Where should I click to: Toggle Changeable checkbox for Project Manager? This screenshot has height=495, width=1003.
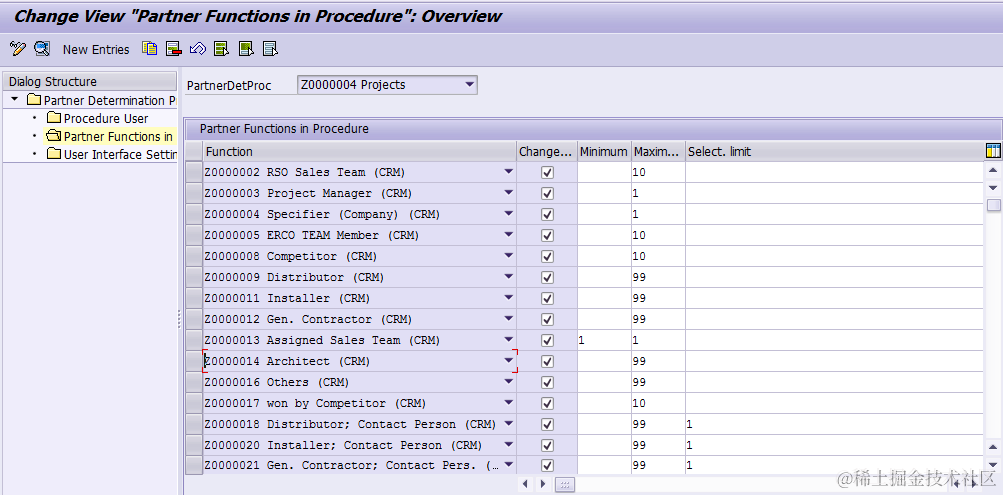click(547, 193)
